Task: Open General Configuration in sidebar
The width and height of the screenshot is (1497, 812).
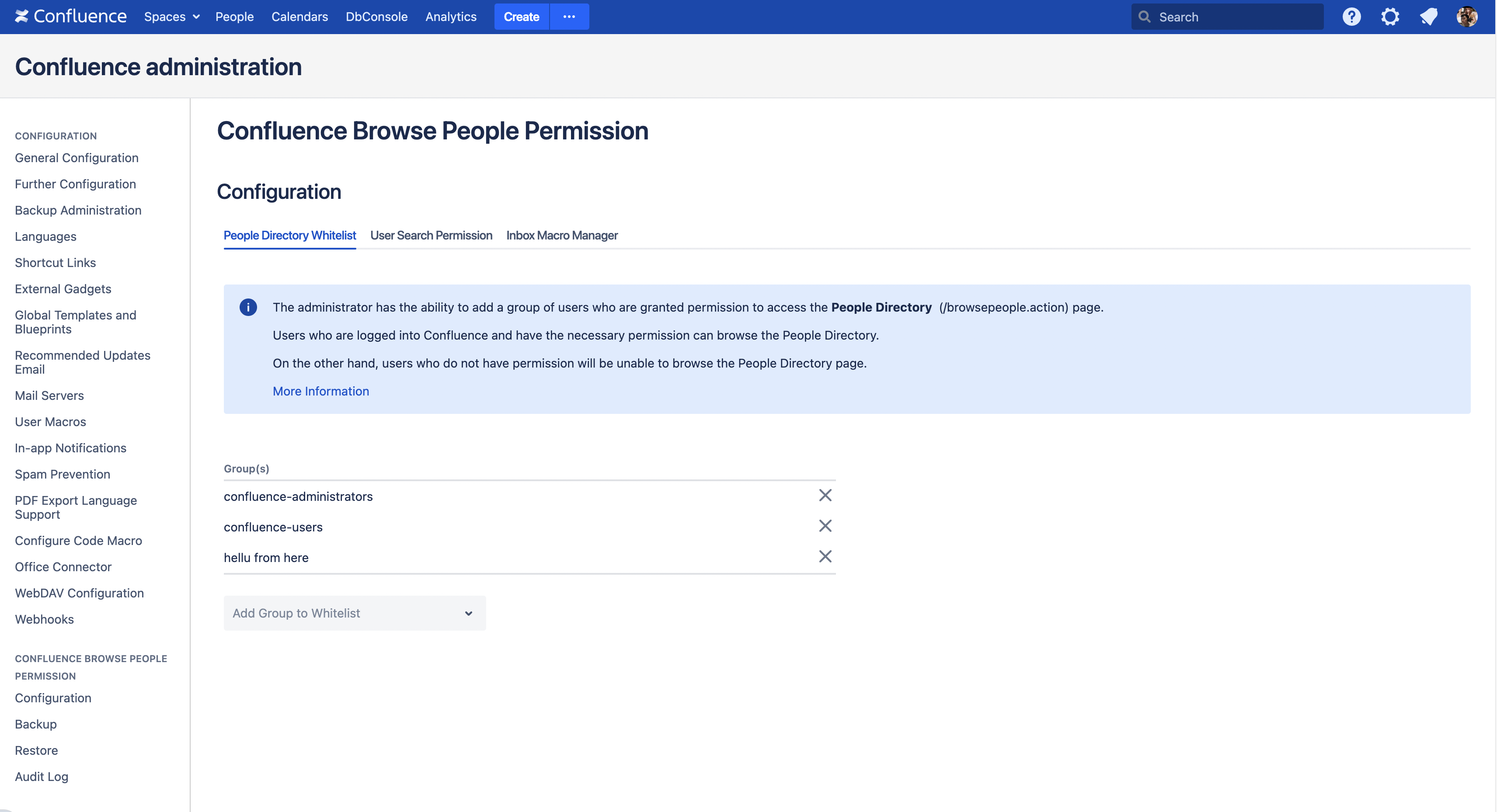Action: (76, 157)
